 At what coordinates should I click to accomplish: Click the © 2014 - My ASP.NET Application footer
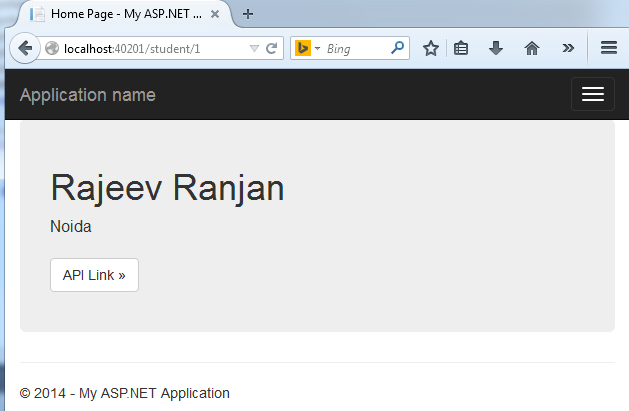(125, 393)
